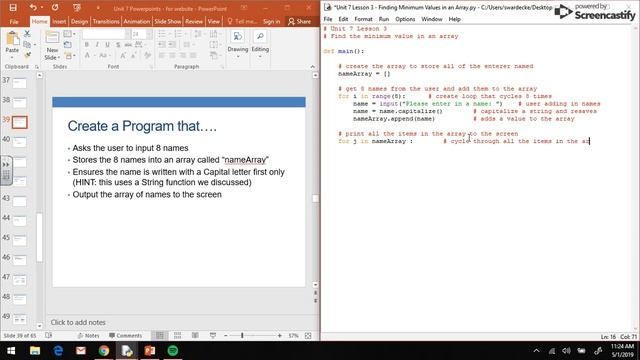Reset the slide layout icon
The height and width of the screenshot is (360, 640).
(68, 44)
